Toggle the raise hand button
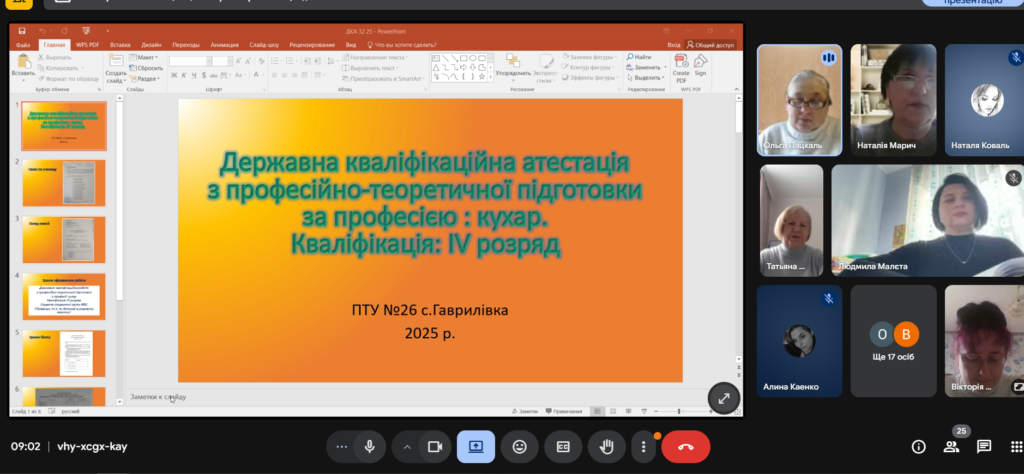Screen dimensions: 1024x474 tap(605, 446)
